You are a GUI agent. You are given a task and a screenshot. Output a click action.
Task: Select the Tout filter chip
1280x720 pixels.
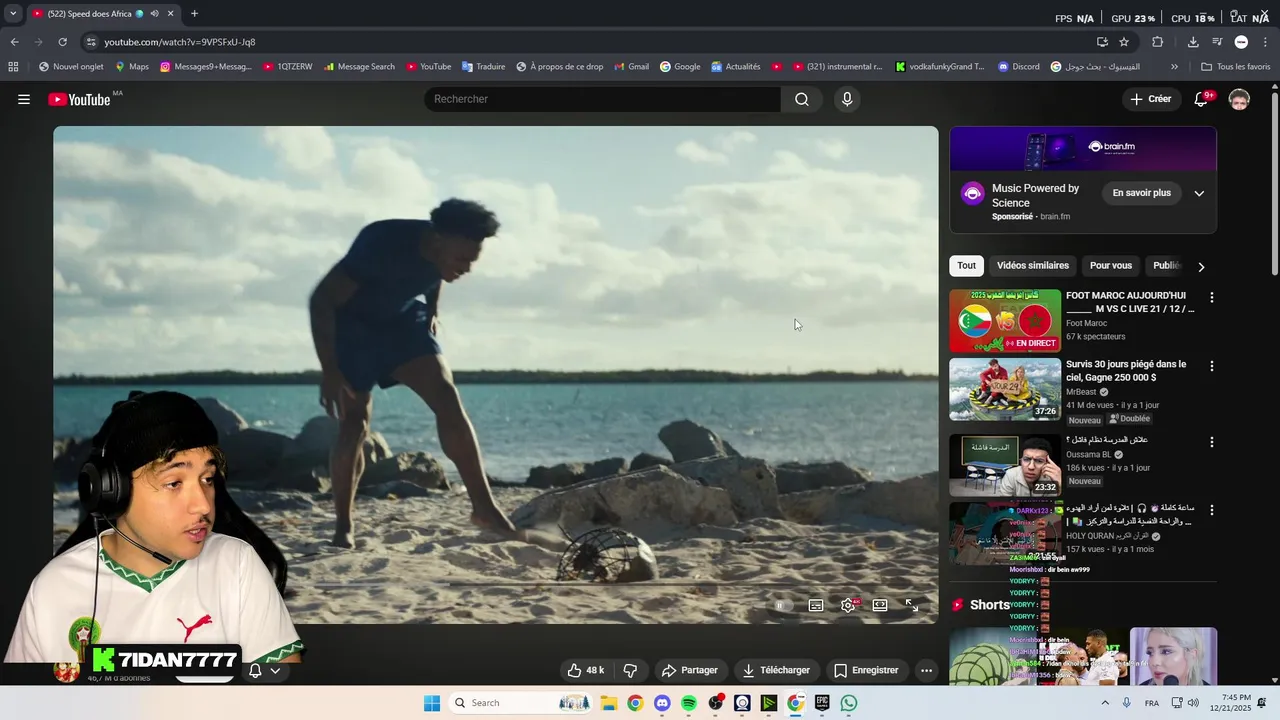click(x=966, y=265)
